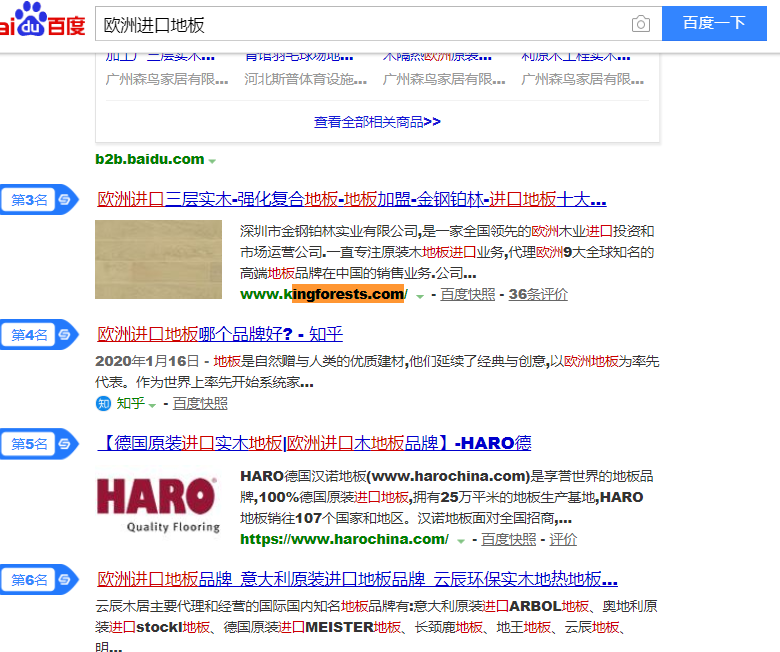Open camera image search in search box

(x=641, y=23)
